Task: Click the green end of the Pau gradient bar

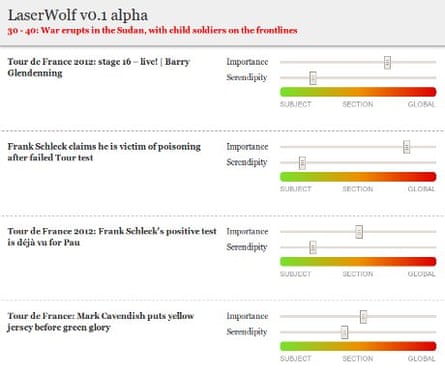Action: tap(288, 262)
